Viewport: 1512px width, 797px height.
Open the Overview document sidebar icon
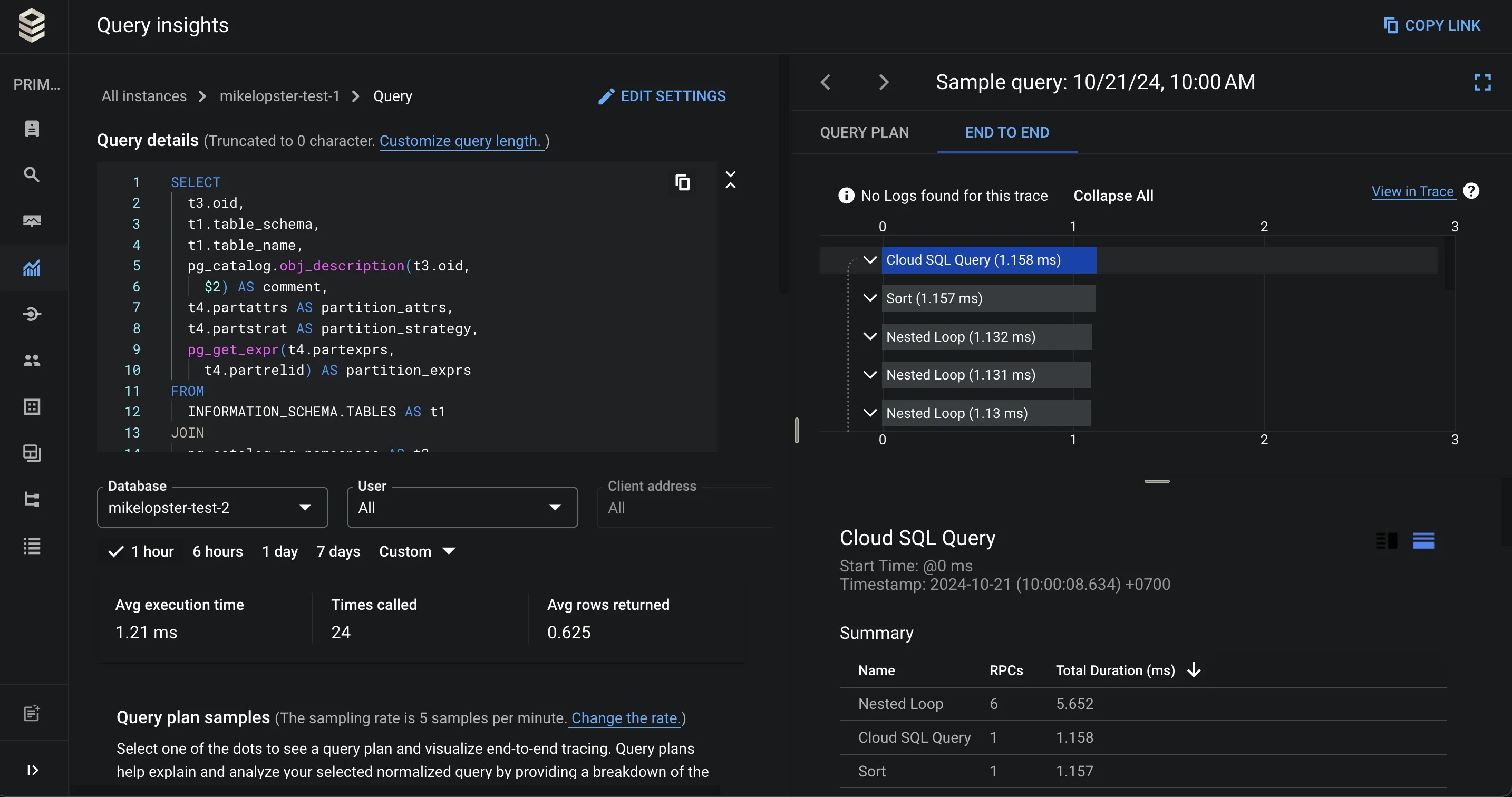[x=32, y=129]
